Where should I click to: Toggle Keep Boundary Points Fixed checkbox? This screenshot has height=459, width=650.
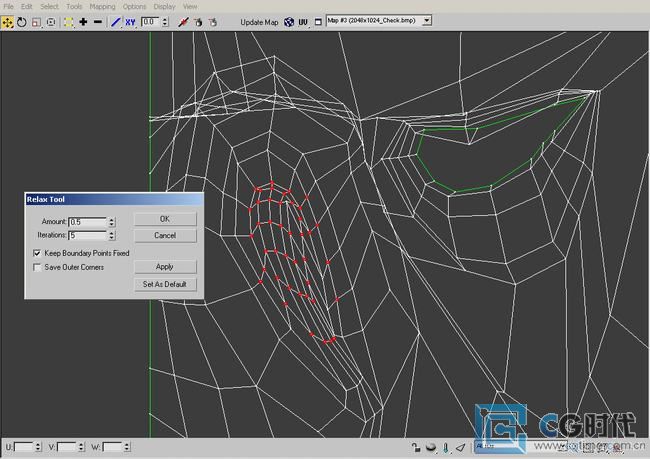(37, 253)
